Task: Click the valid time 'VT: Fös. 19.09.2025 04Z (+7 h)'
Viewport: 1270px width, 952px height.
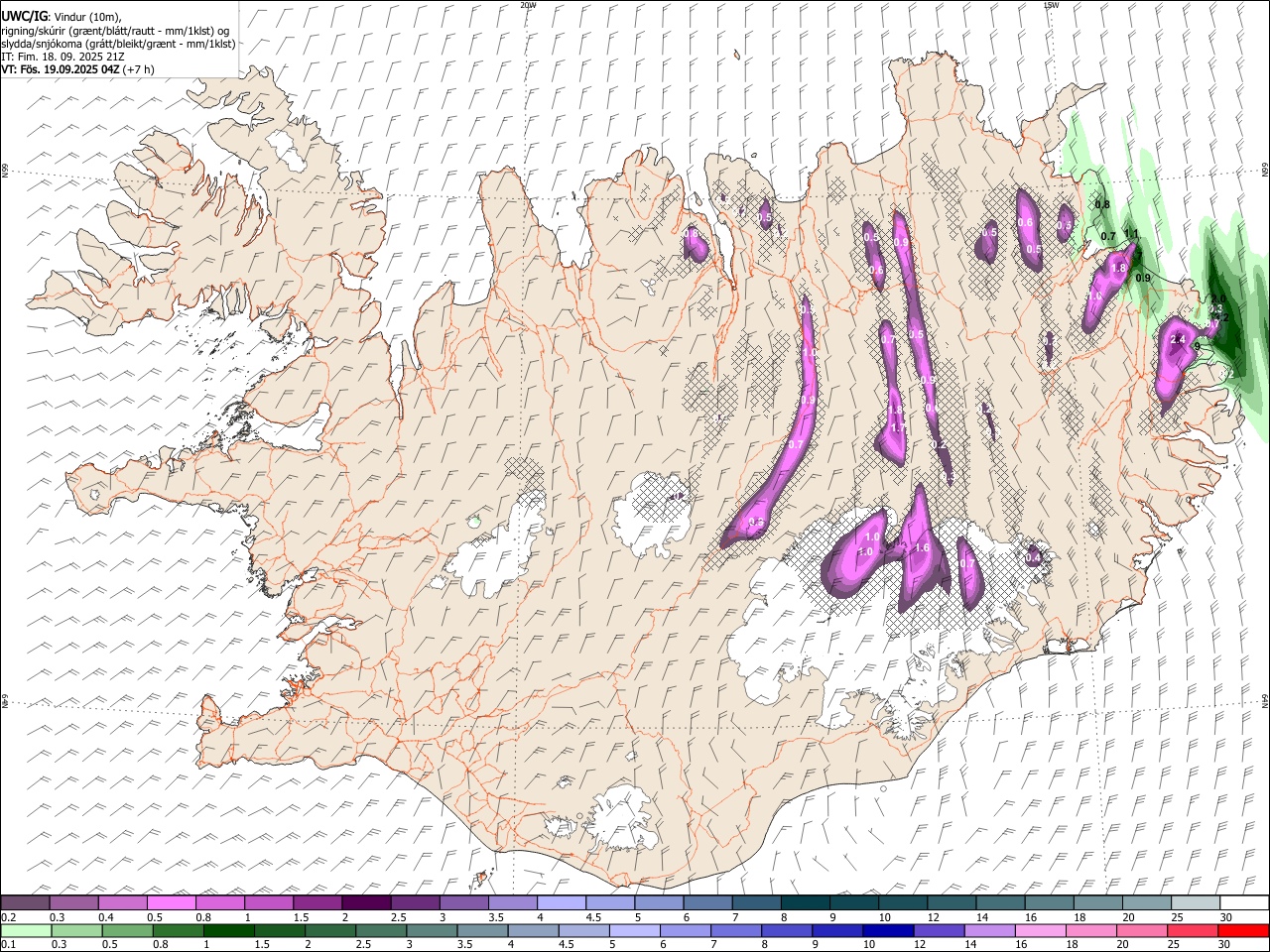Action: pos(77,69)
